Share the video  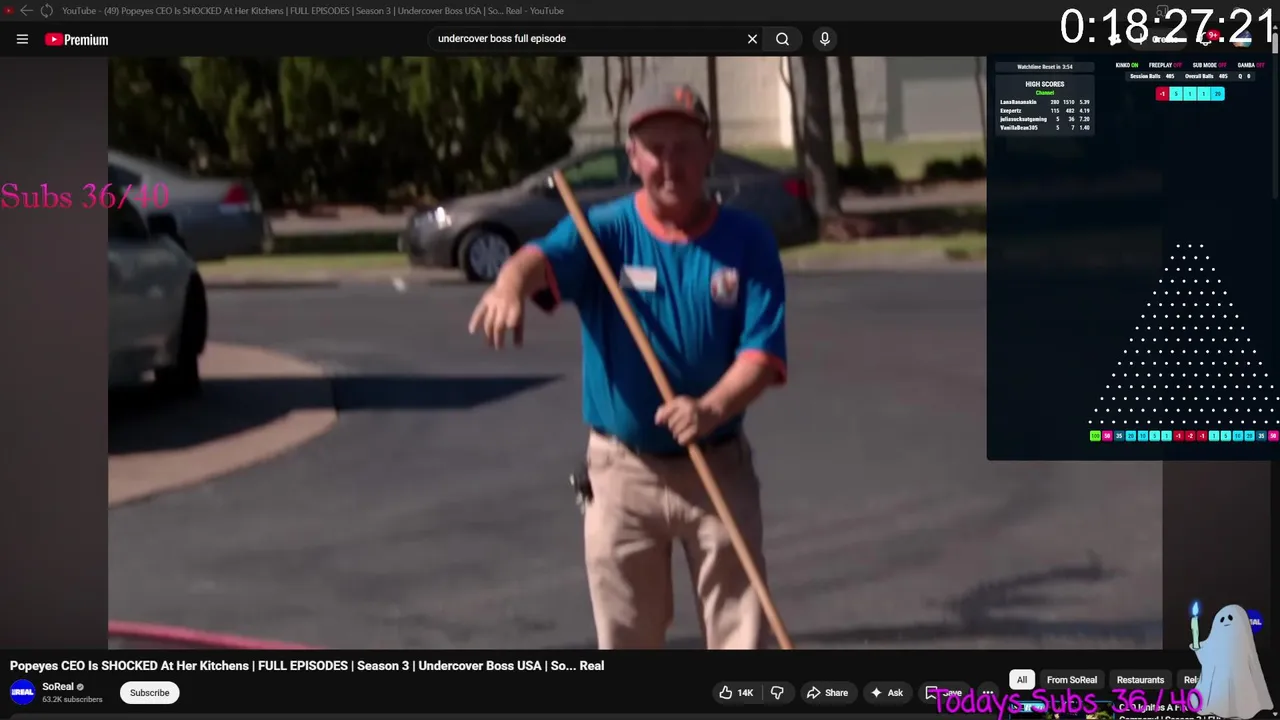coord(827,692)
